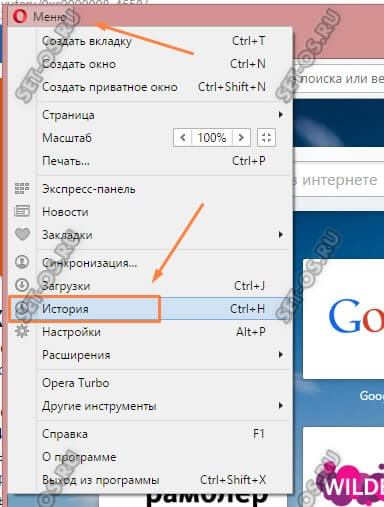Toggle Opera Turbo menu entry
The width and height of the screenshot is (384, 507).
151,383
